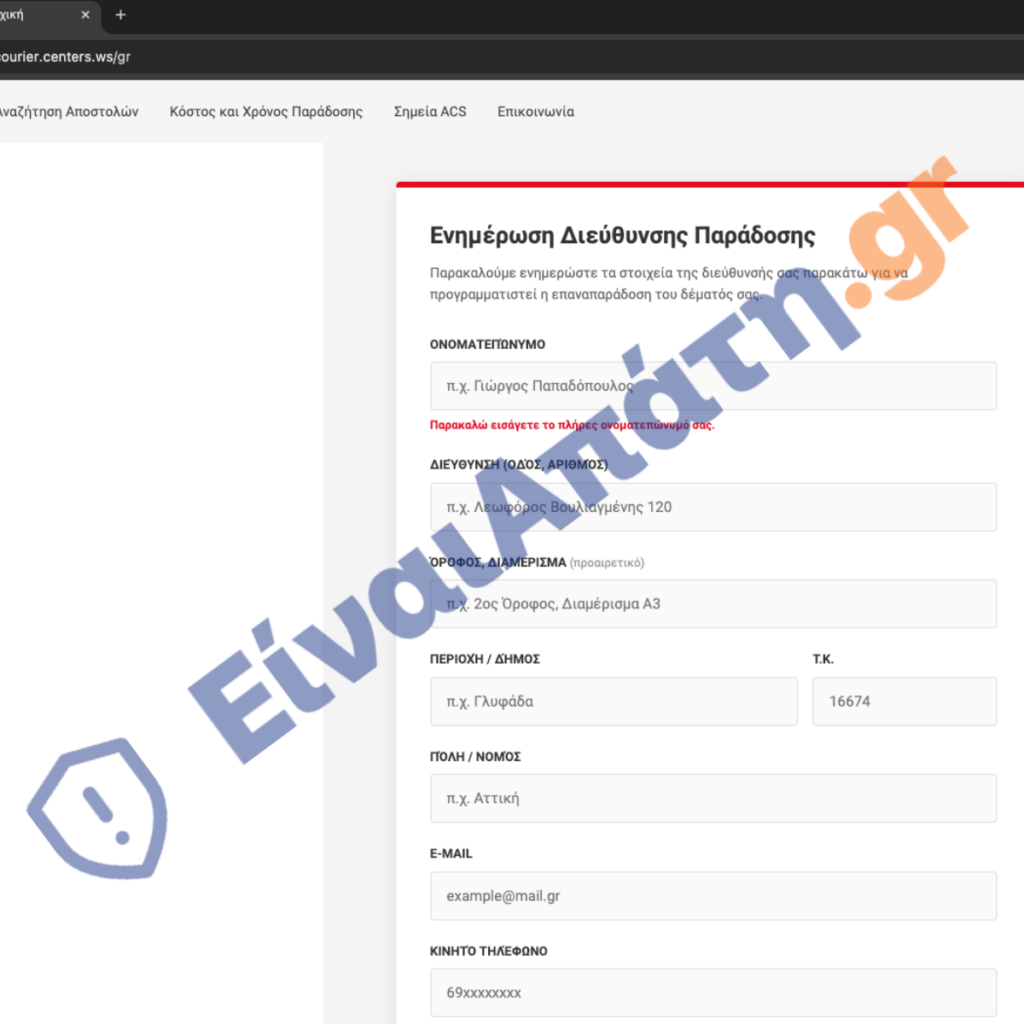This screenshot has height=1024, width=1024.
Task: Select the ΚΙΝΗΤΟ ΤΗΛΕΦΩΝΟ phone field
Action: pyautogui.click(x=713, y=993)
